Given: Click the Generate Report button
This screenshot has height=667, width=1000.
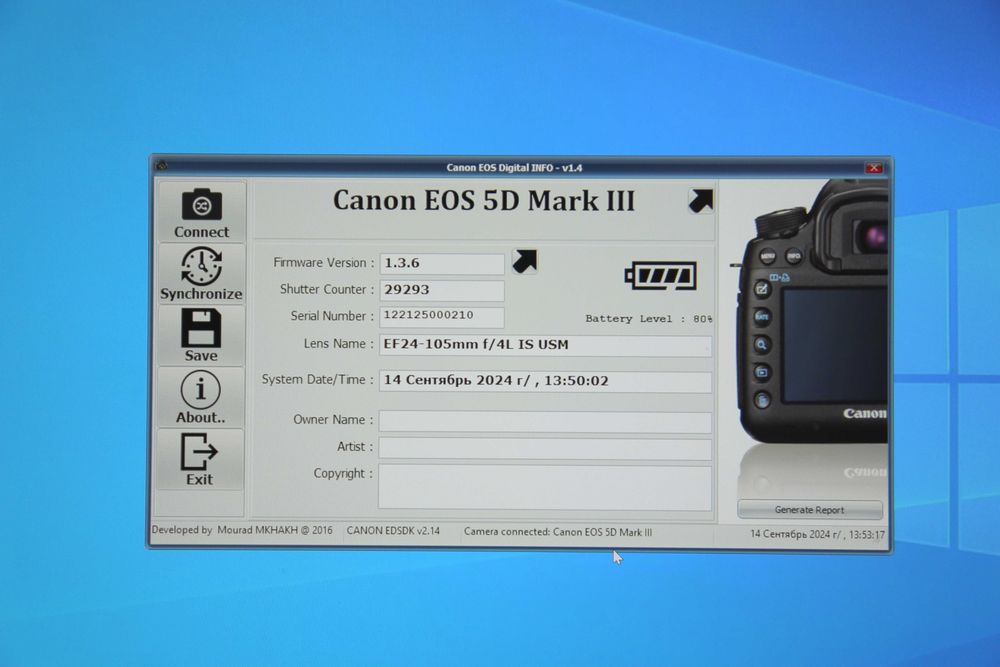Looking at the screenshot, I should [809, 509].
